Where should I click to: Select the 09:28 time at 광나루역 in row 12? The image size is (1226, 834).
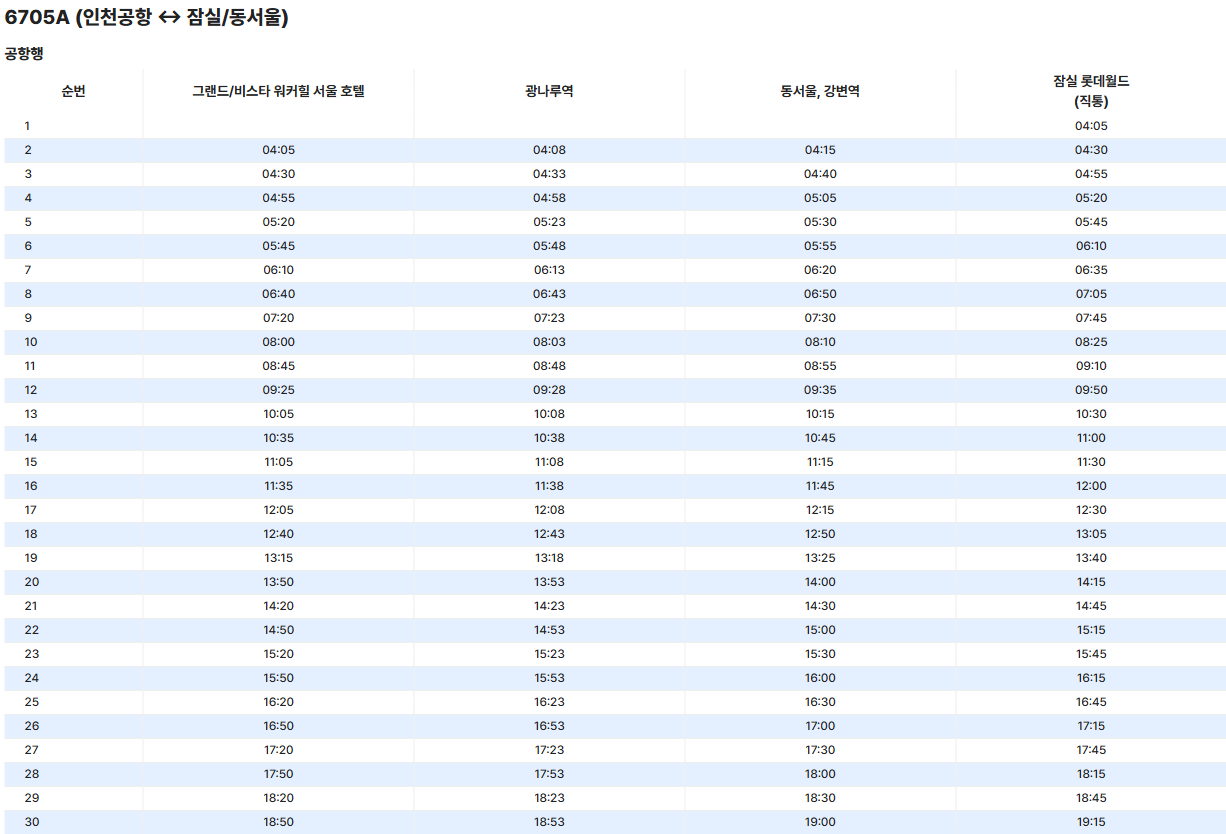549,390
